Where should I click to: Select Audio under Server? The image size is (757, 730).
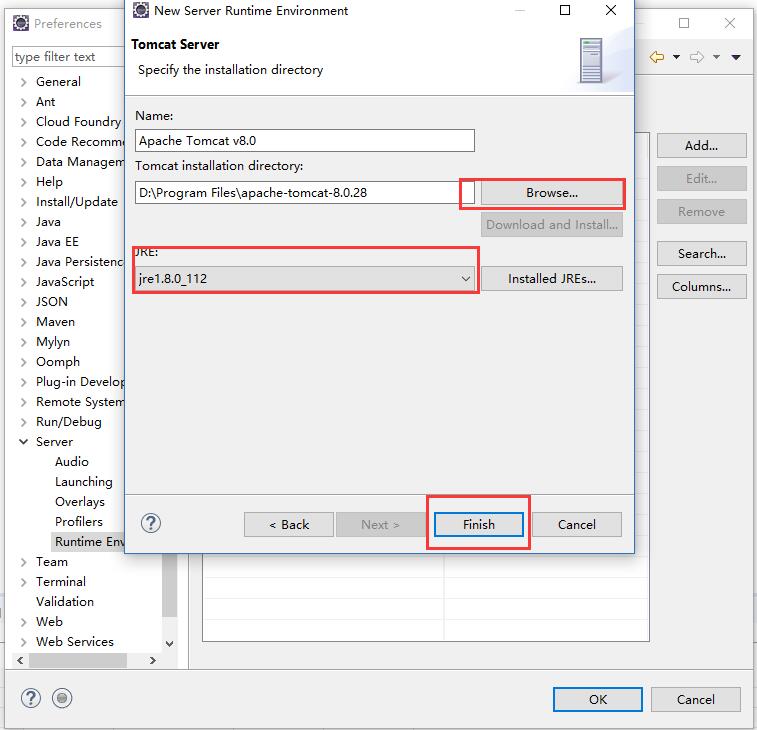pos(71,462)
